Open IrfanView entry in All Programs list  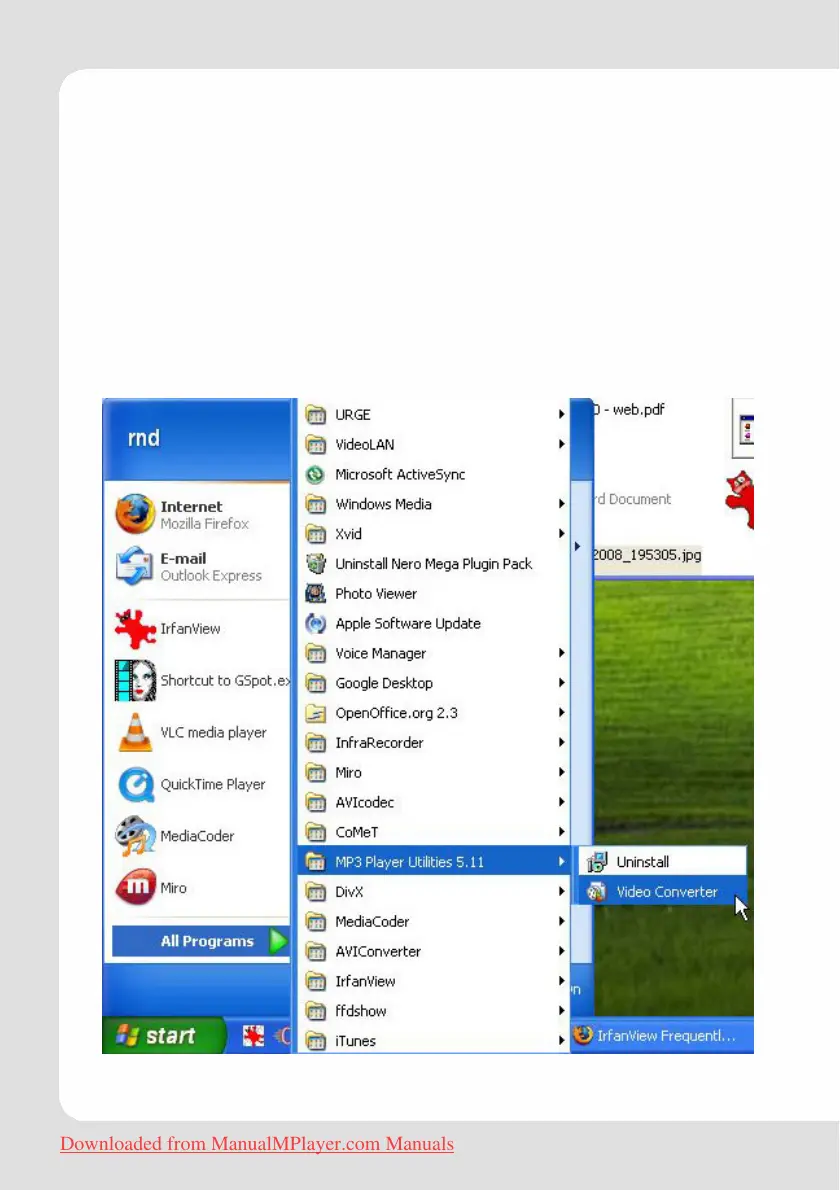click(433, 981)
